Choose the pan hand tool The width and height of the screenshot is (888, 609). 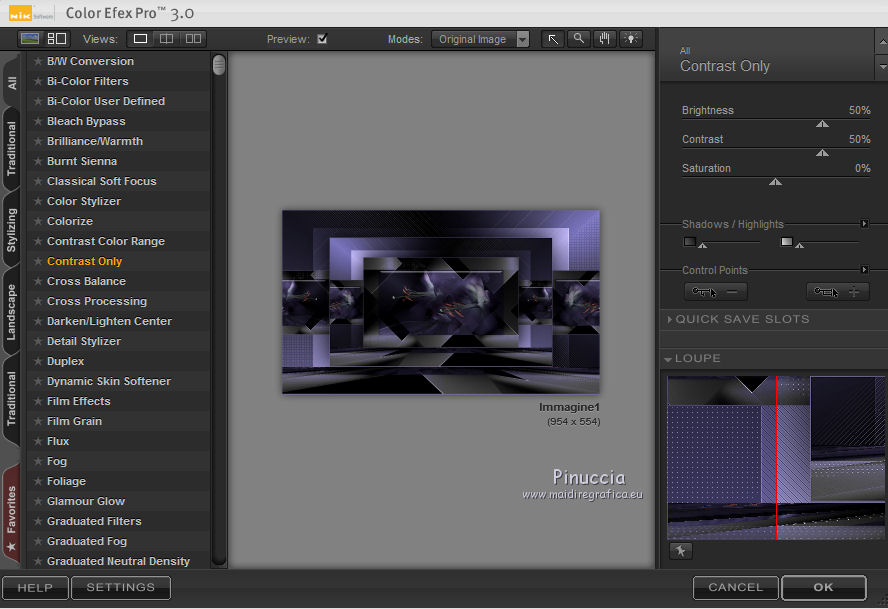click(604, 39)
